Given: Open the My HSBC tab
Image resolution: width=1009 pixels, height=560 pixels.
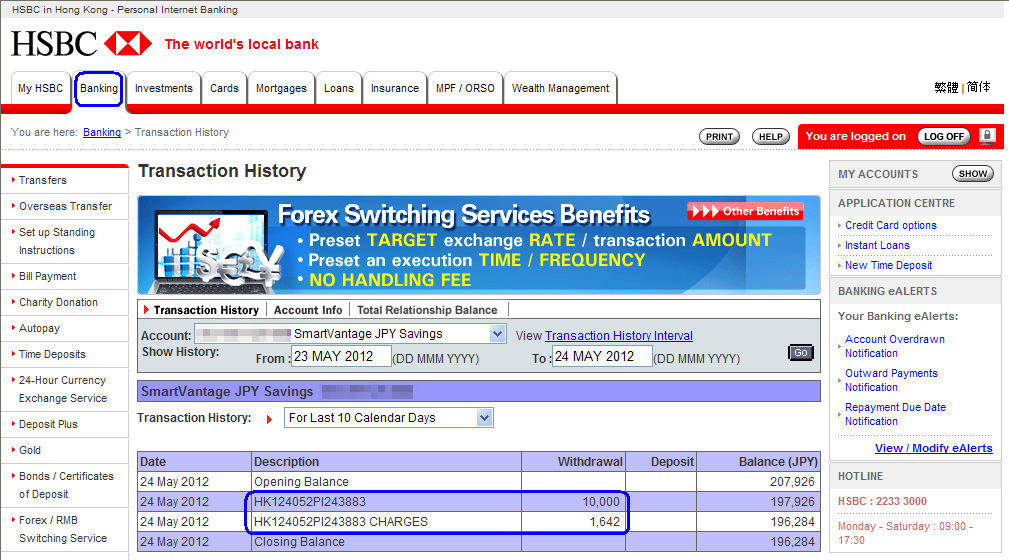Looking at the screenshot, I should point(41,88).
